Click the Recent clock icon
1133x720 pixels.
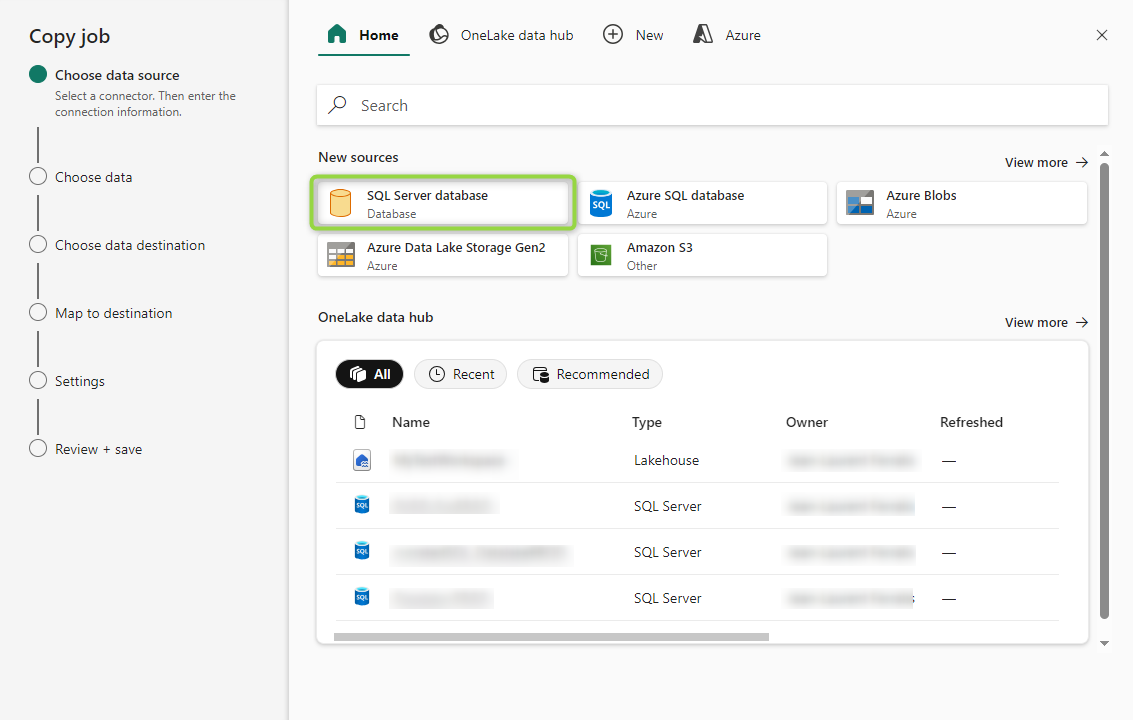436,374
